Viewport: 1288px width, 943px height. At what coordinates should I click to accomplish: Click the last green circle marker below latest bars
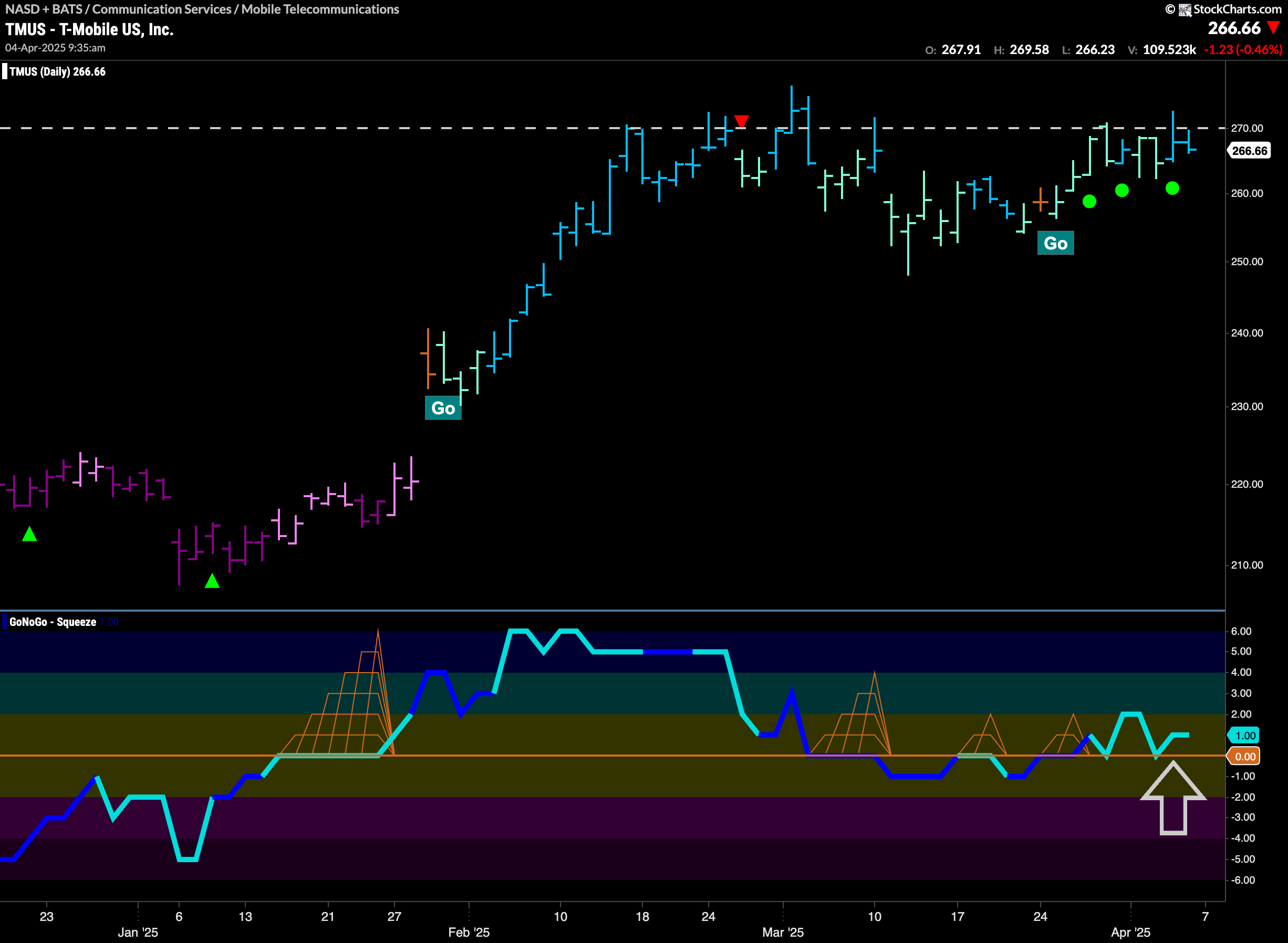click(x=1171, y=188)
